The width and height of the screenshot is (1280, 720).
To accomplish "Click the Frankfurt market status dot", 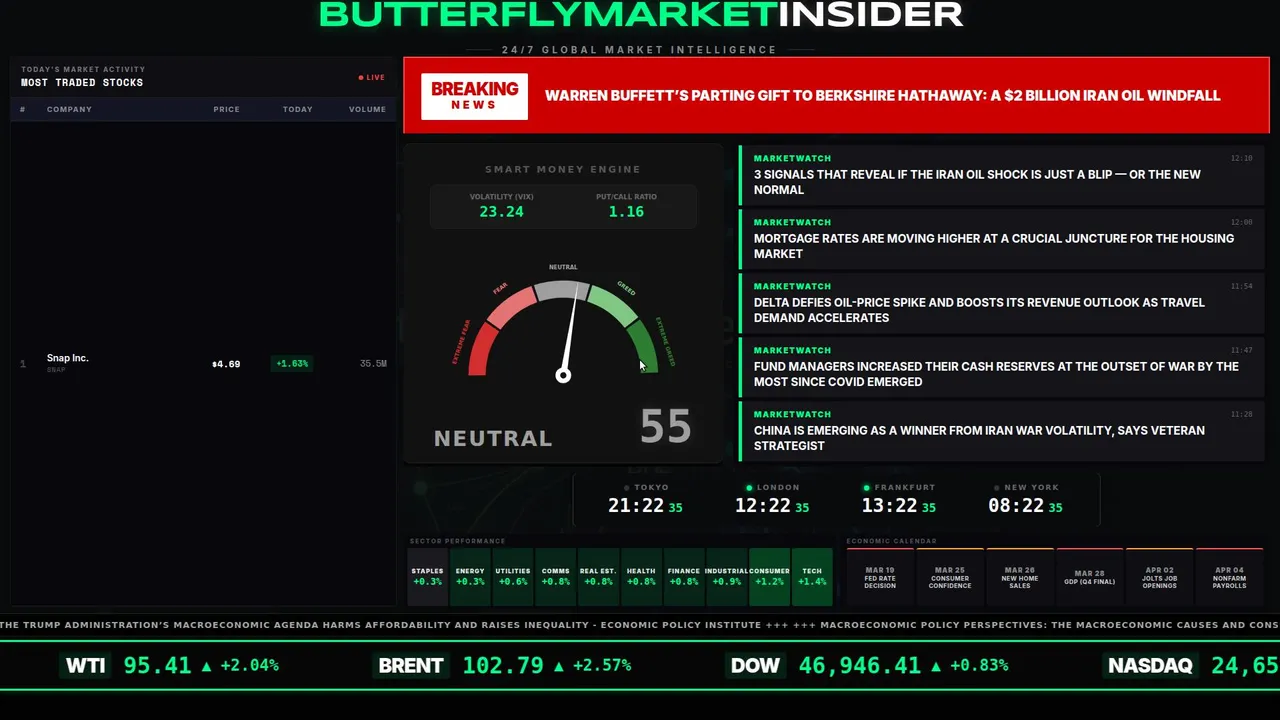I will coord(866,488).
